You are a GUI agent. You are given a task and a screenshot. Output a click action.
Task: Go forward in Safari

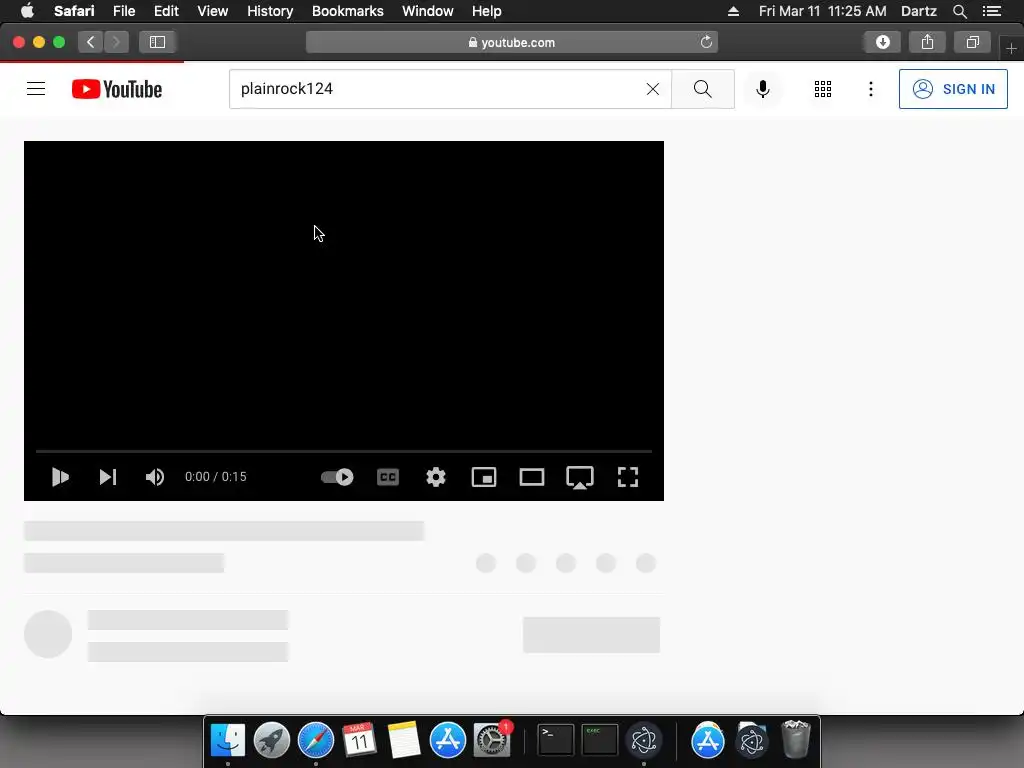click(x=116, y=42)
